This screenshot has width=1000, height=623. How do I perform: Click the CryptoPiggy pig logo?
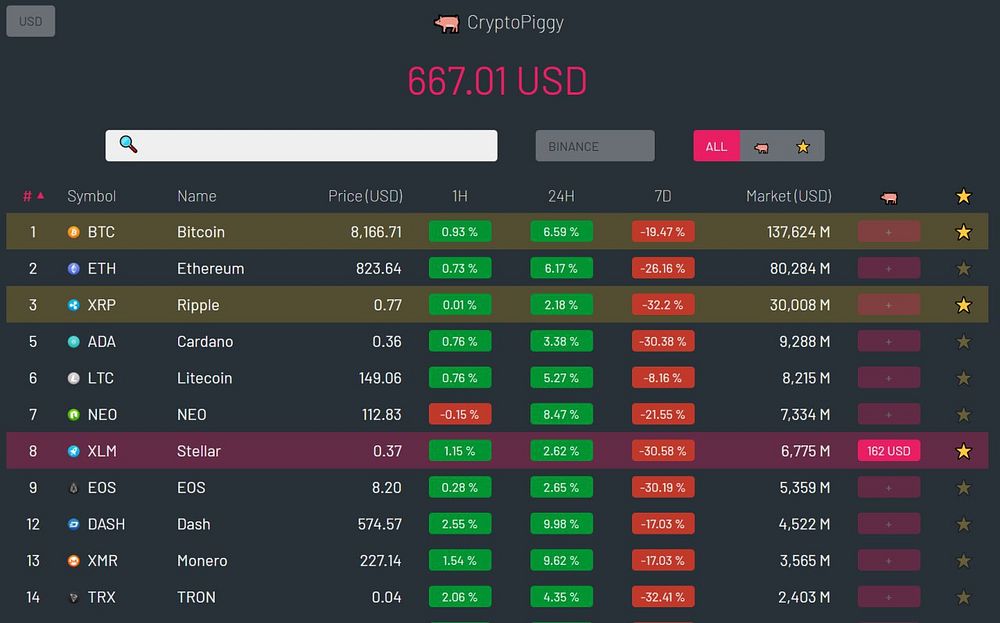[446, 24]
